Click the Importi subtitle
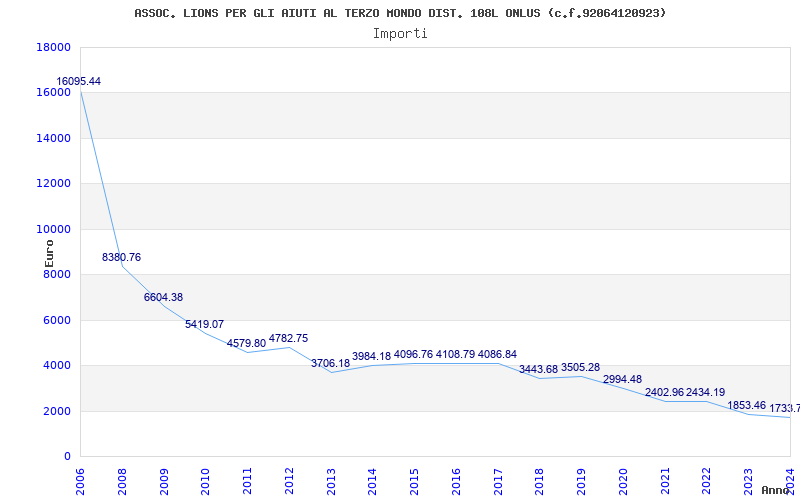Screen dimensions: 800x500 400,34
